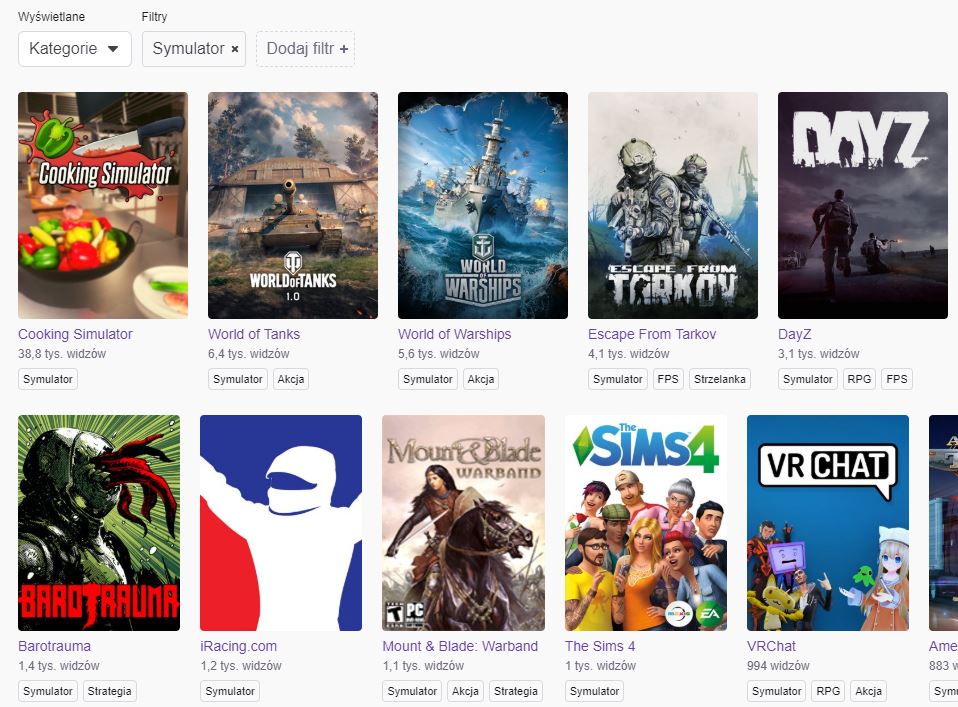Select Akcja tag under World of Tanks
The height and width of the screenshot is (707, 958).
click(291, 379)
